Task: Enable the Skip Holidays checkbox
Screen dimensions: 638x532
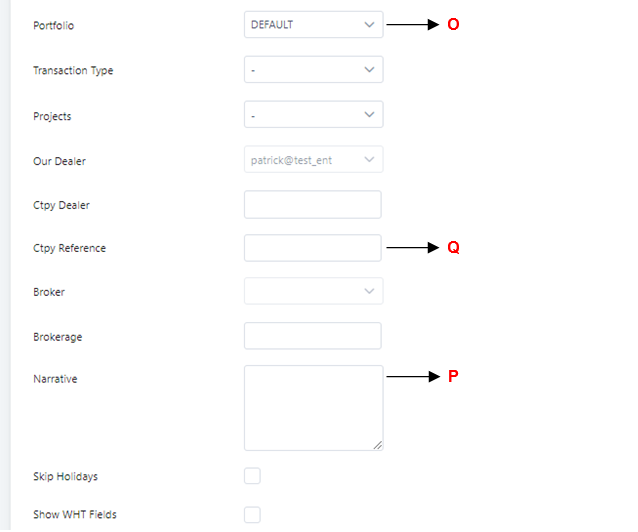Action: tap(252, 476)
